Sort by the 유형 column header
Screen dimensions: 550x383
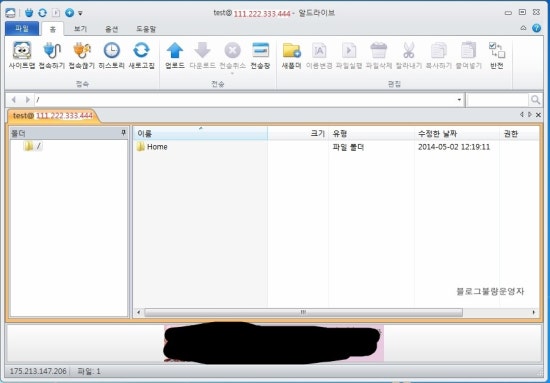[x=371, y=134]
